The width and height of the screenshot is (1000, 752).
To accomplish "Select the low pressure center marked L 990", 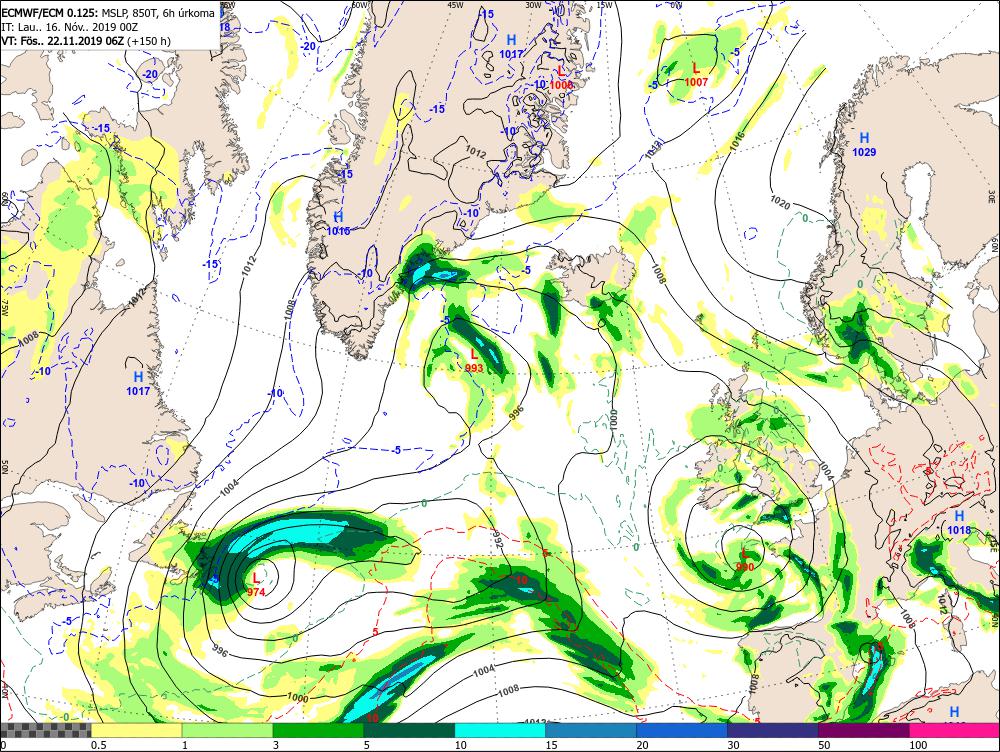I will [x=744, y=559].
